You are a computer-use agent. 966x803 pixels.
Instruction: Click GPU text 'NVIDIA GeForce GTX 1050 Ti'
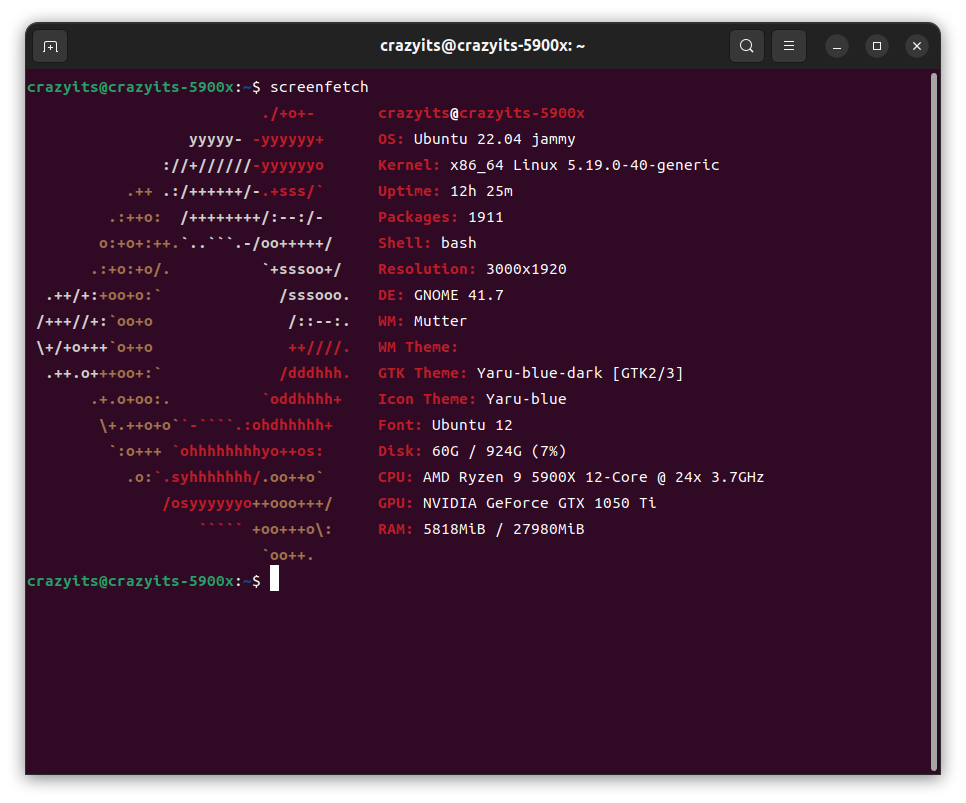click(x=539, y=503)
